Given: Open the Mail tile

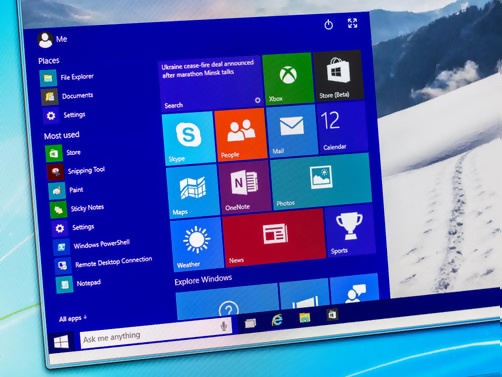Looking at the screenshot, I should click(x=292, y=131).
